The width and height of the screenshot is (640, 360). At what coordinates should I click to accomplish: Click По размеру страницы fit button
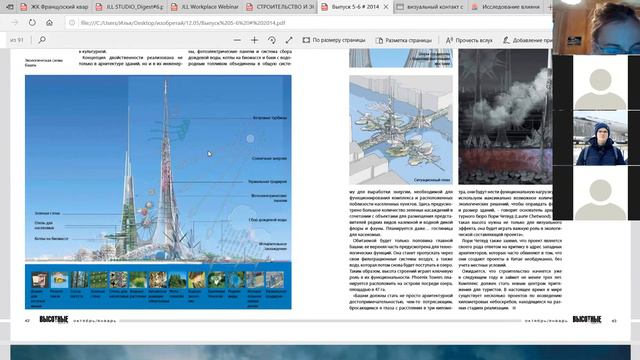(x=334, y=40)
